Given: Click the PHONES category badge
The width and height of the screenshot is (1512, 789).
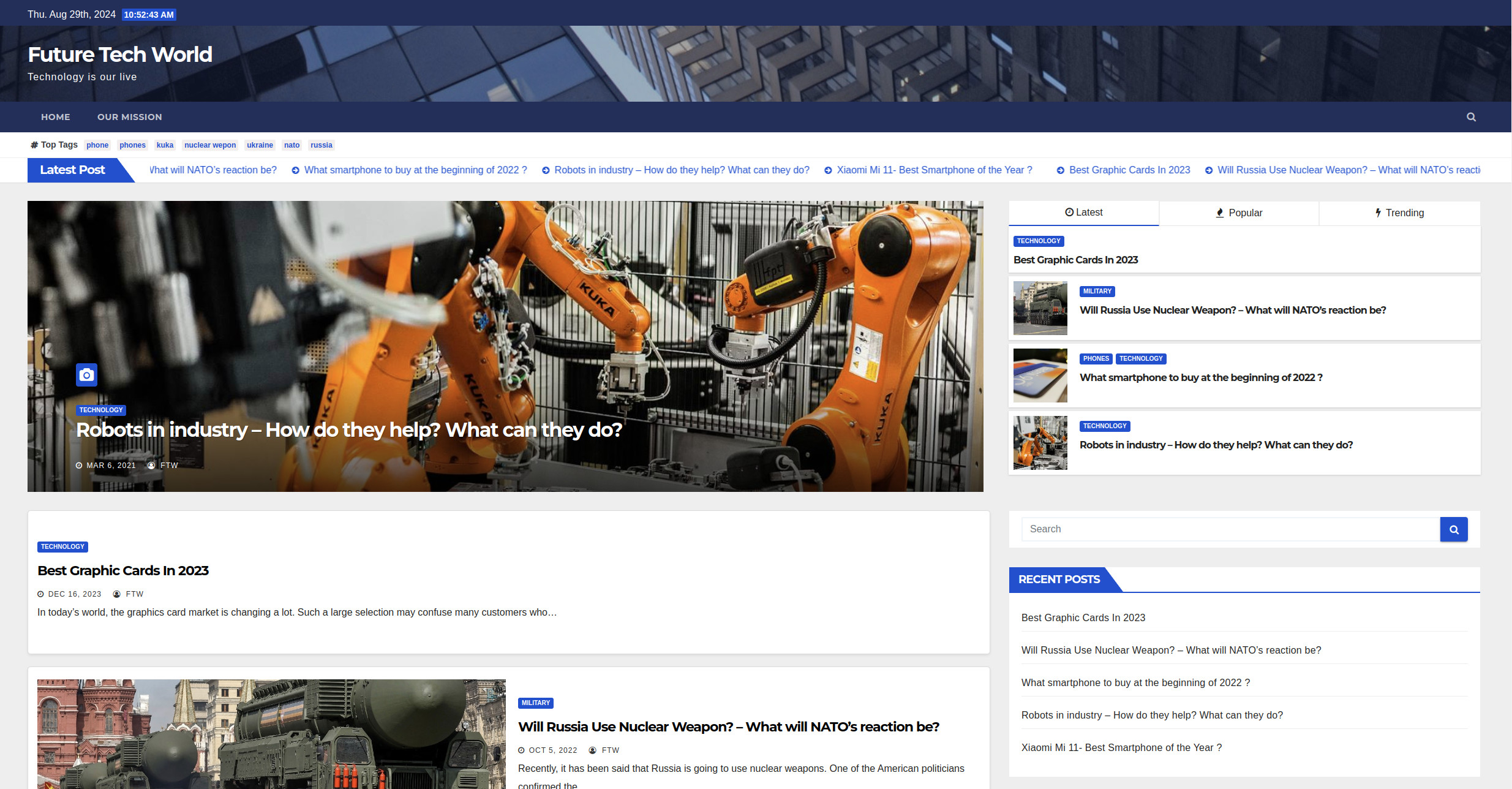Looking at the screenshot, I should click(x=1096, y=359).
